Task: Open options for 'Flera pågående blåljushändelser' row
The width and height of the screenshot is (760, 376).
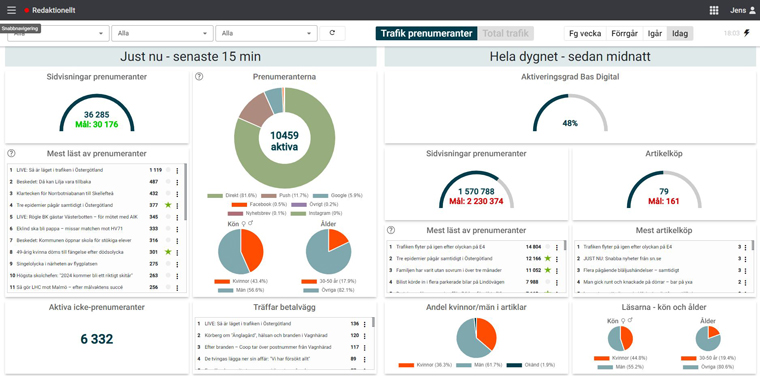Action: (745, 270)
